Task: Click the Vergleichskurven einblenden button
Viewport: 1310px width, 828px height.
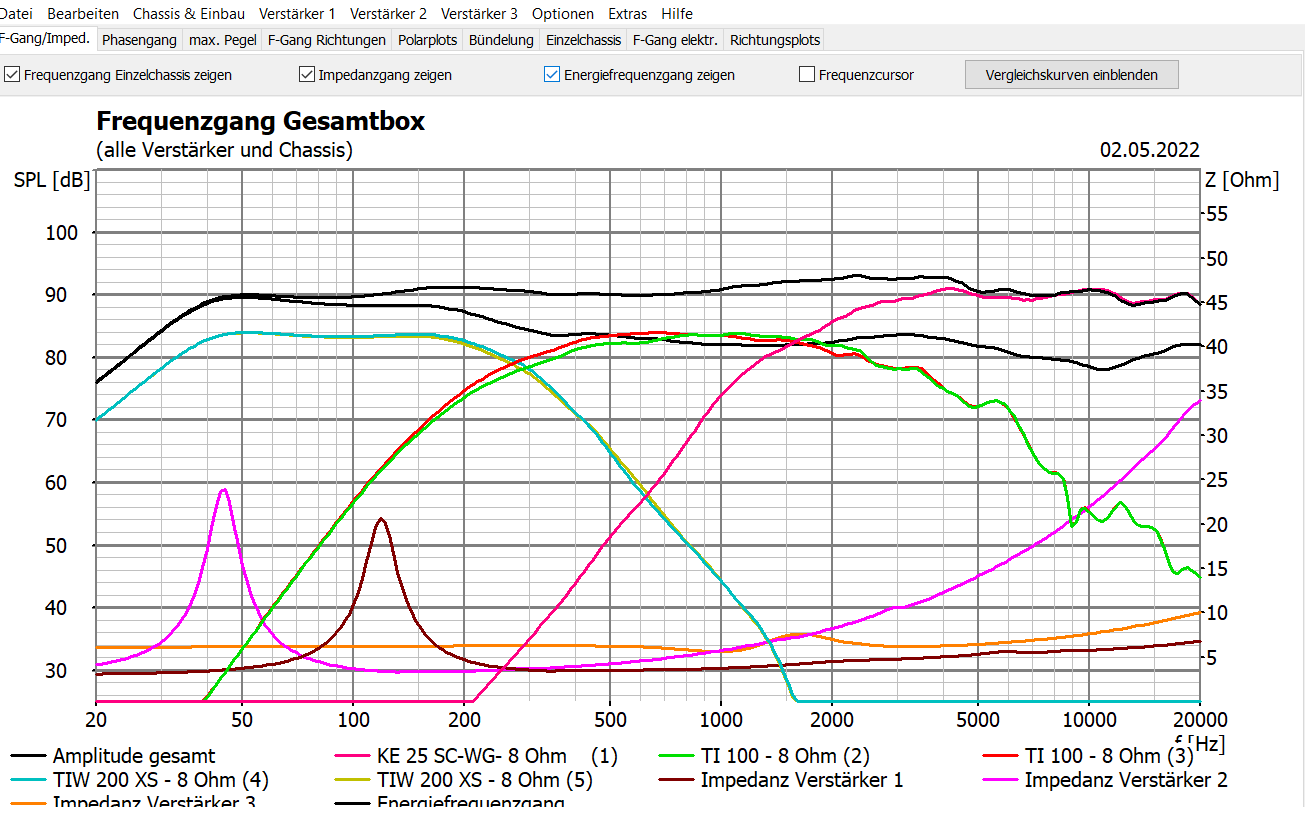Action: pos(1072,75)
